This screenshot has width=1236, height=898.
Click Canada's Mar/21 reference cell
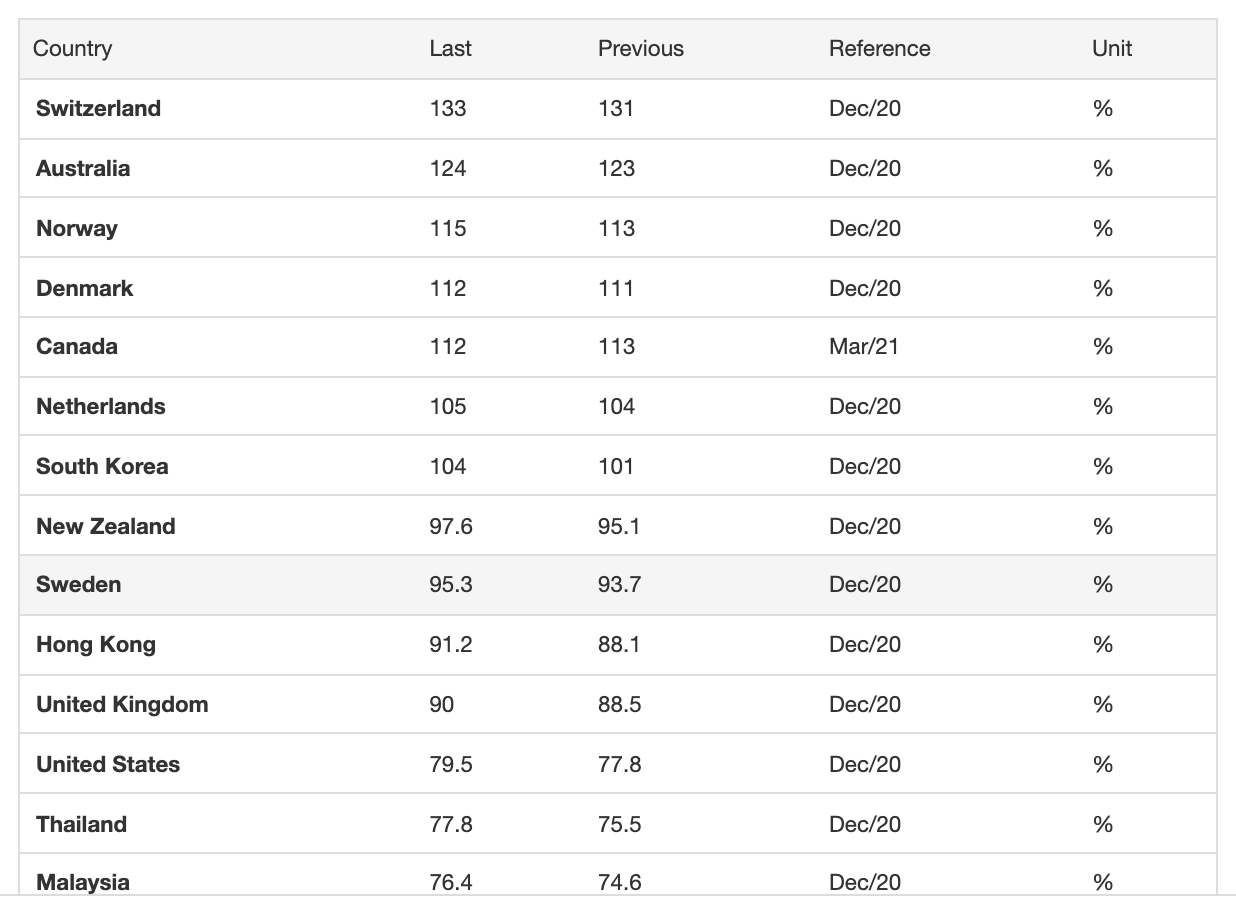coord(864,347)
